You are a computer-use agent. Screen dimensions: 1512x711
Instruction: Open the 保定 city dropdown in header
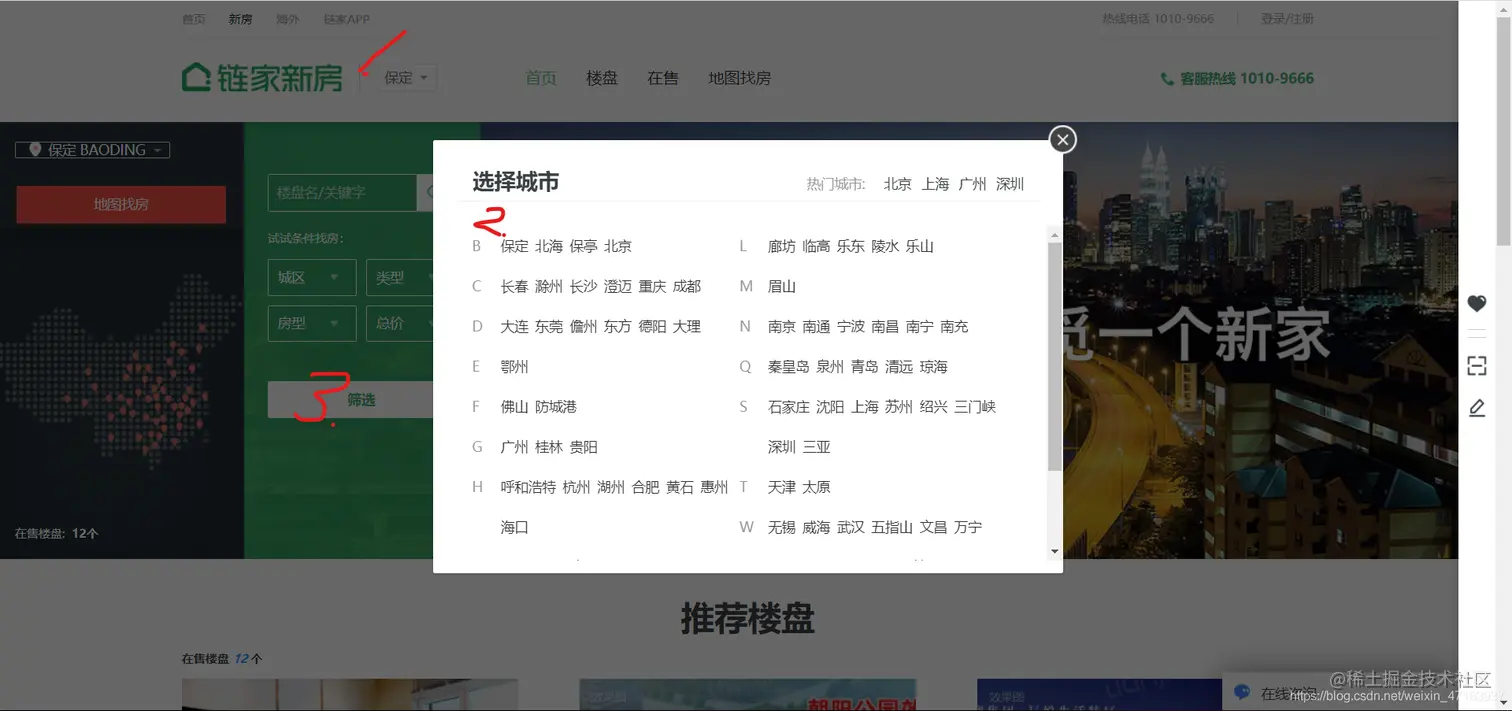coord(399,77)
